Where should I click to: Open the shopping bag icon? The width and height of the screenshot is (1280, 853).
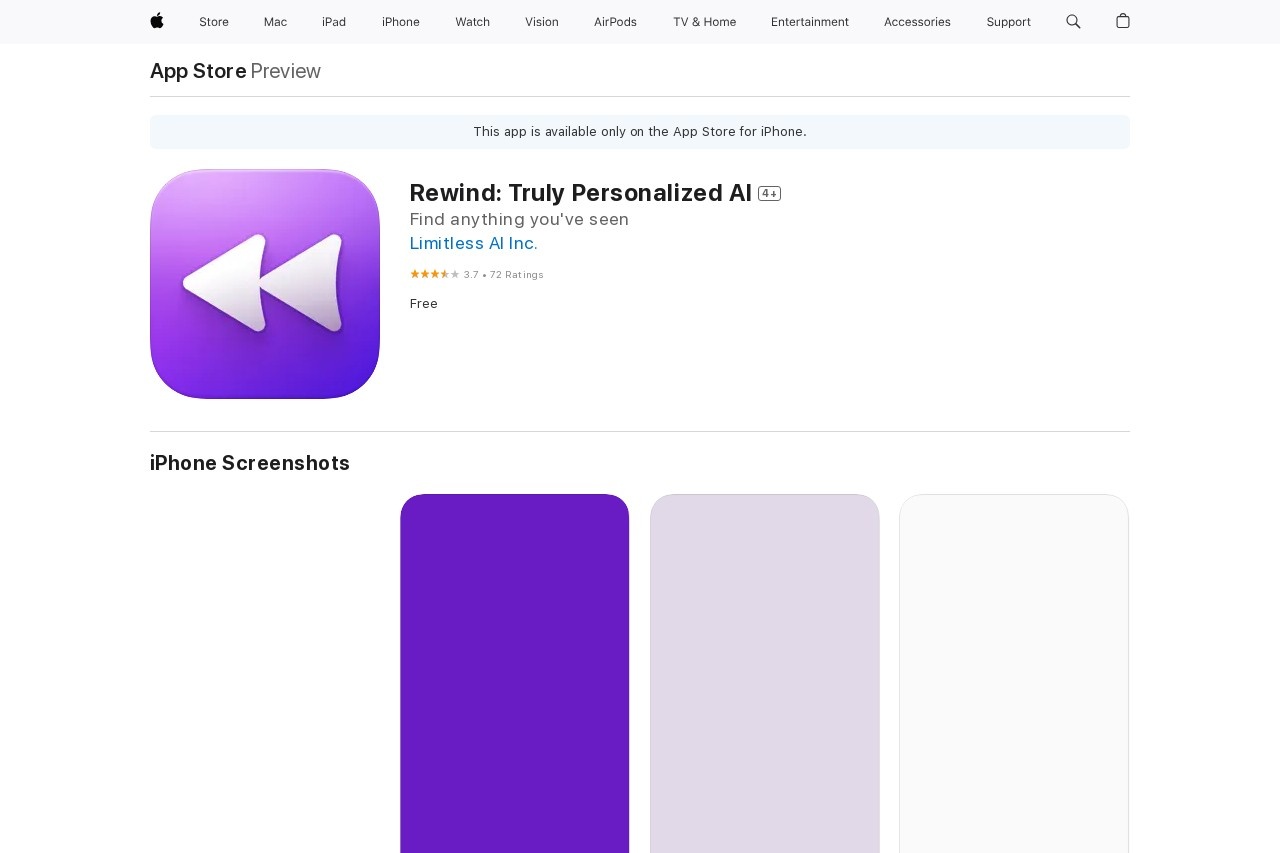click(1123, 21)
